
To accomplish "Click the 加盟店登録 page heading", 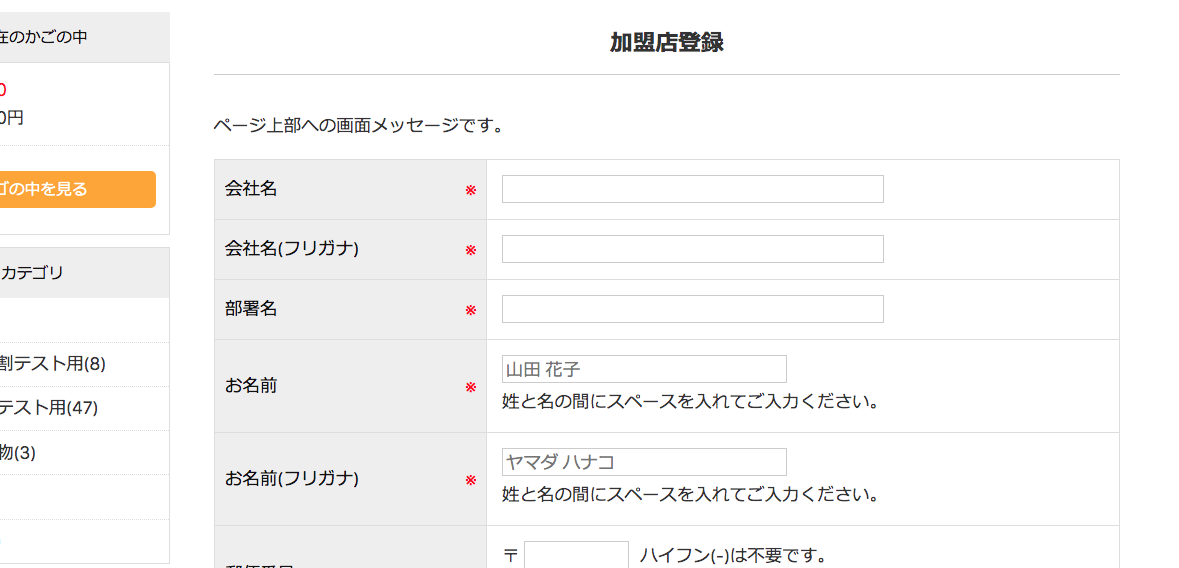I will click(x=666, y=43).
